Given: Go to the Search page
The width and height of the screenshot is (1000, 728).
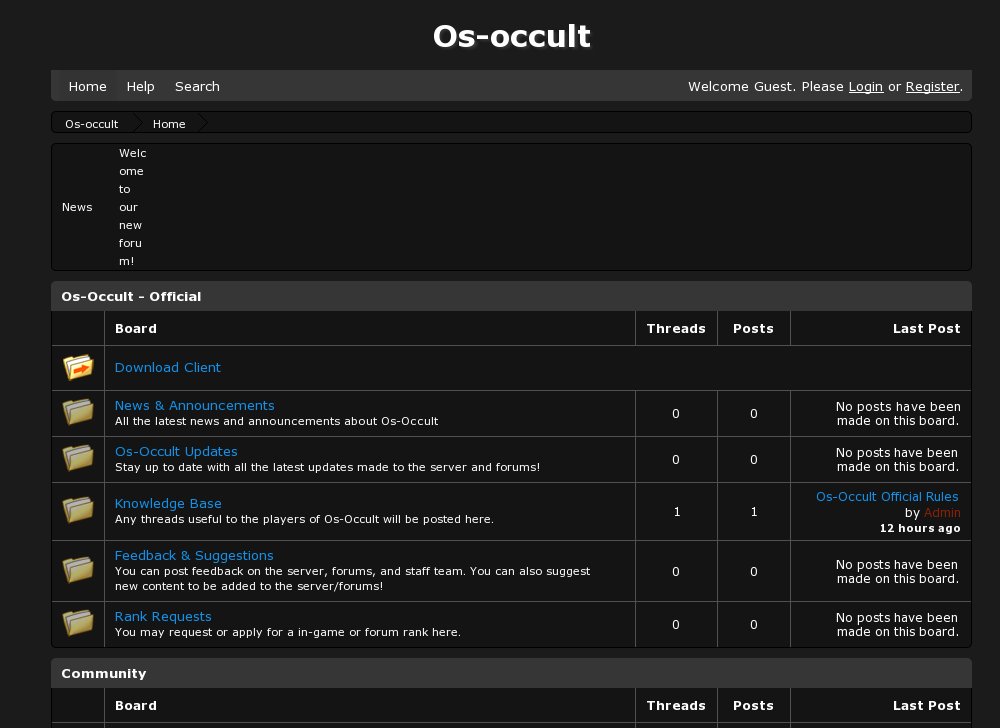Looking at the screenshot, I should pos(197,86).
